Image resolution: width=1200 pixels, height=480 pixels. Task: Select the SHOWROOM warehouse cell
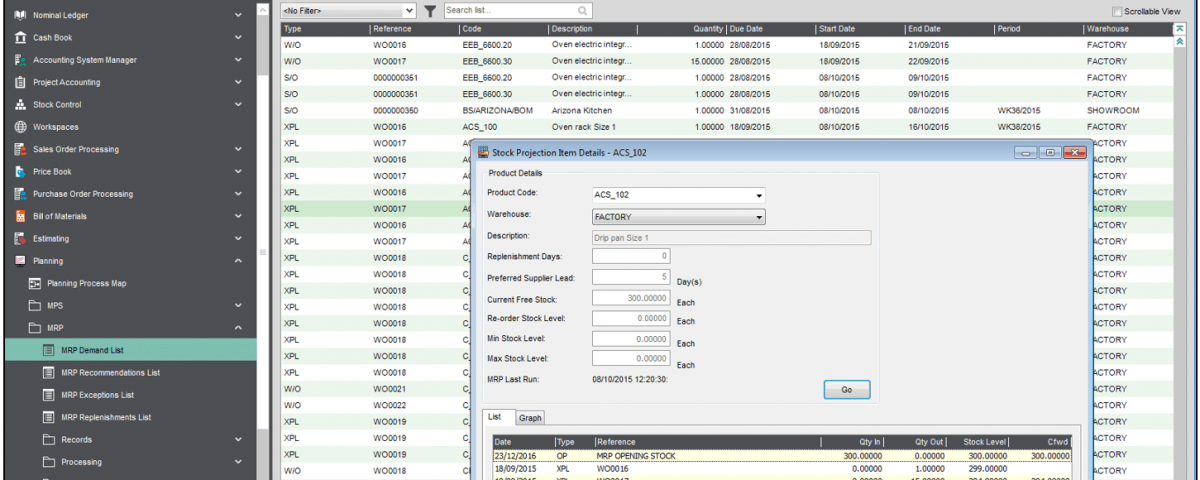pyautogui.click(x=1127, y=110)
